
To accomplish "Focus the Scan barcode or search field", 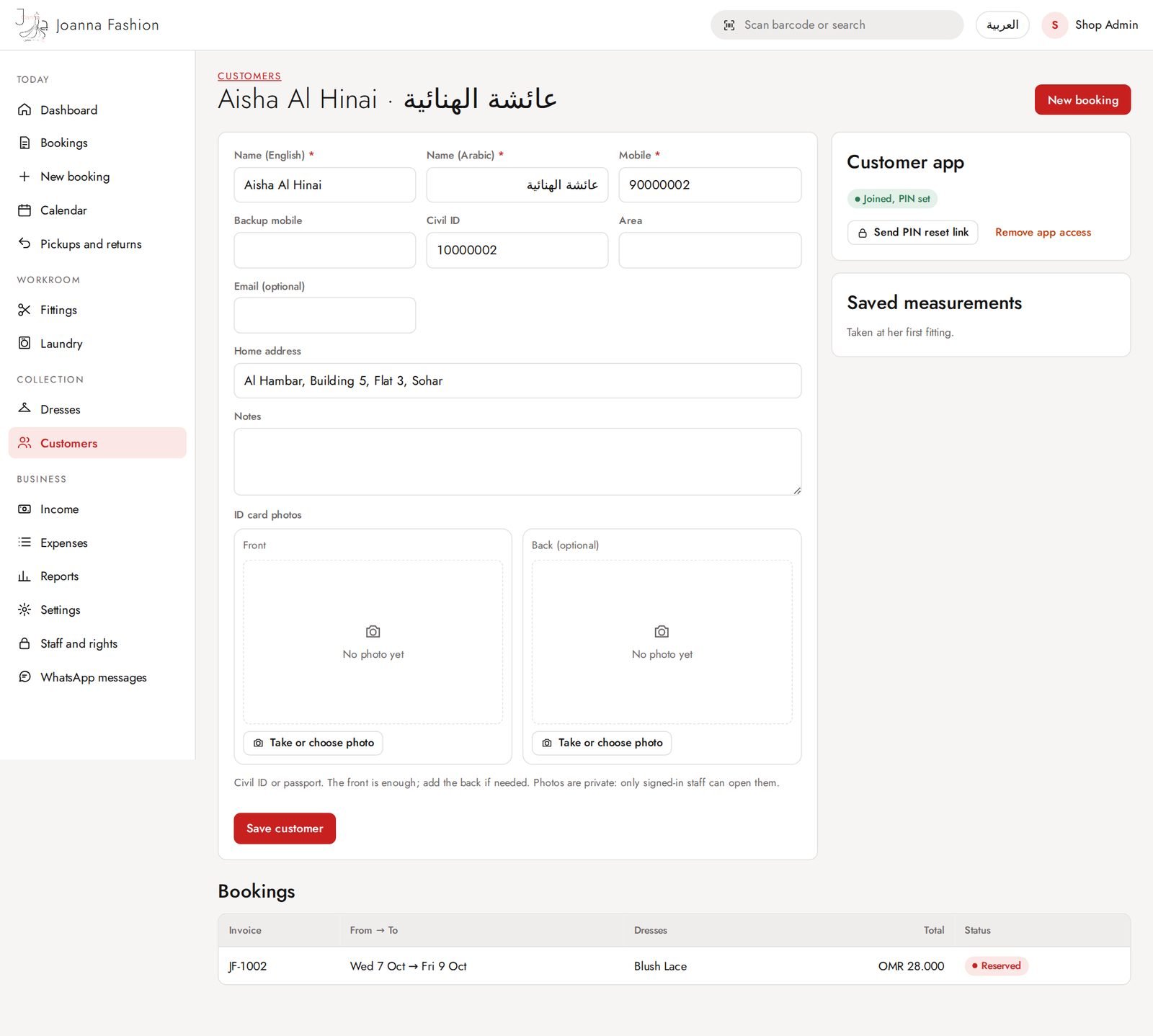I will 837,25.
